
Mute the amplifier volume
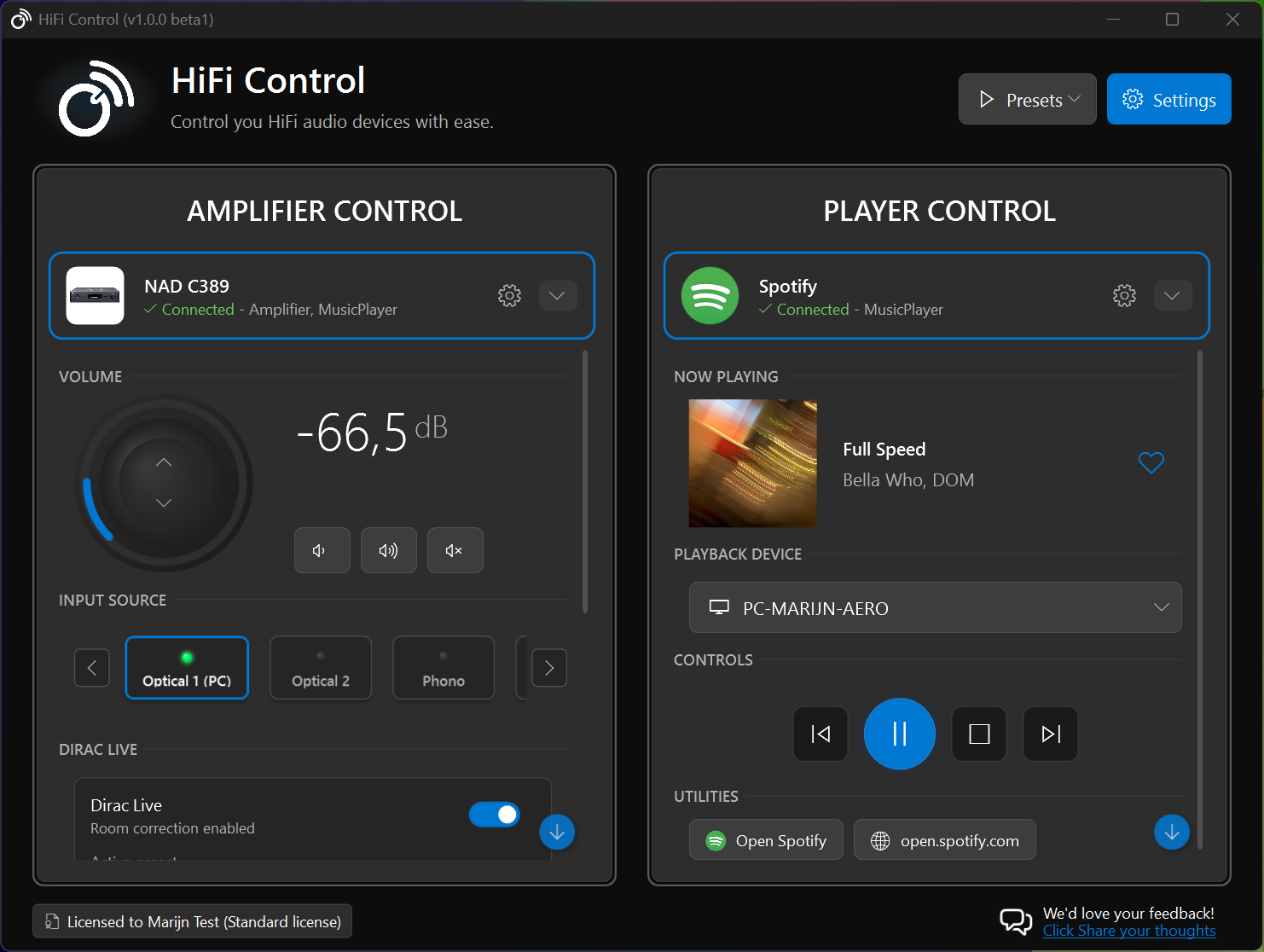455,550
